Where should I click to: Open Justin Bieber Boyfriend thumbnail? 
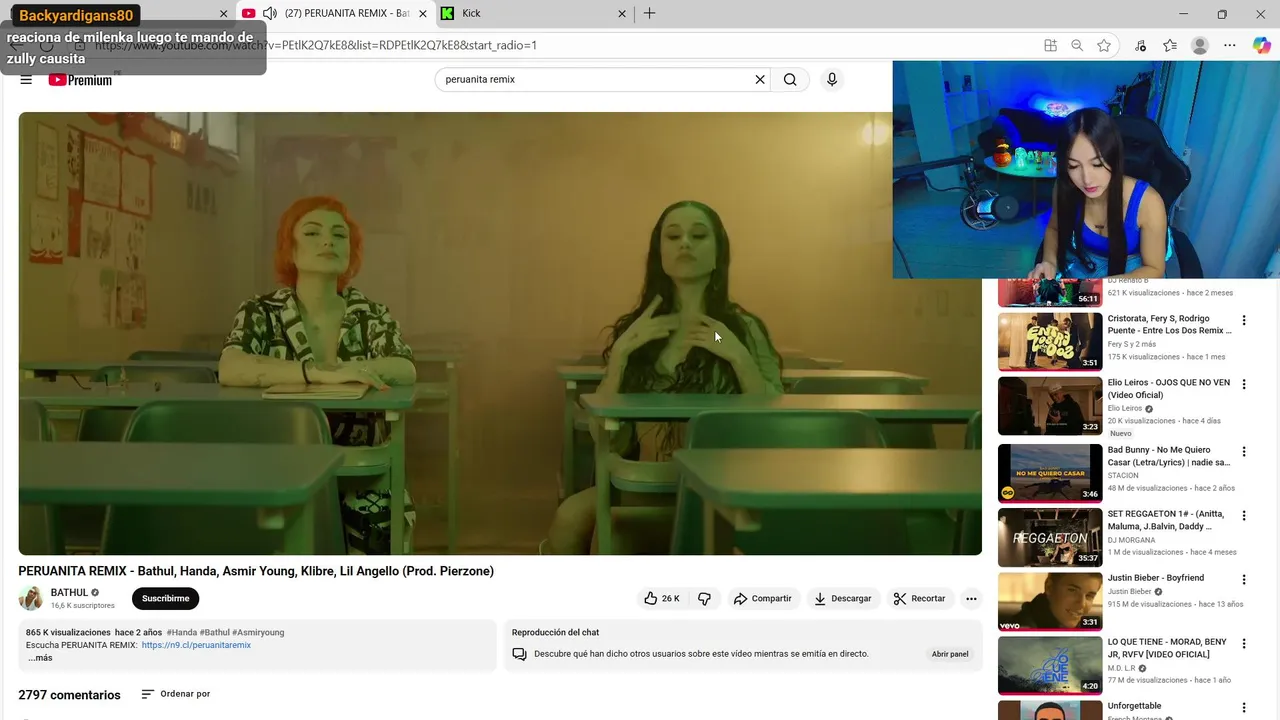coord(1050,601)
